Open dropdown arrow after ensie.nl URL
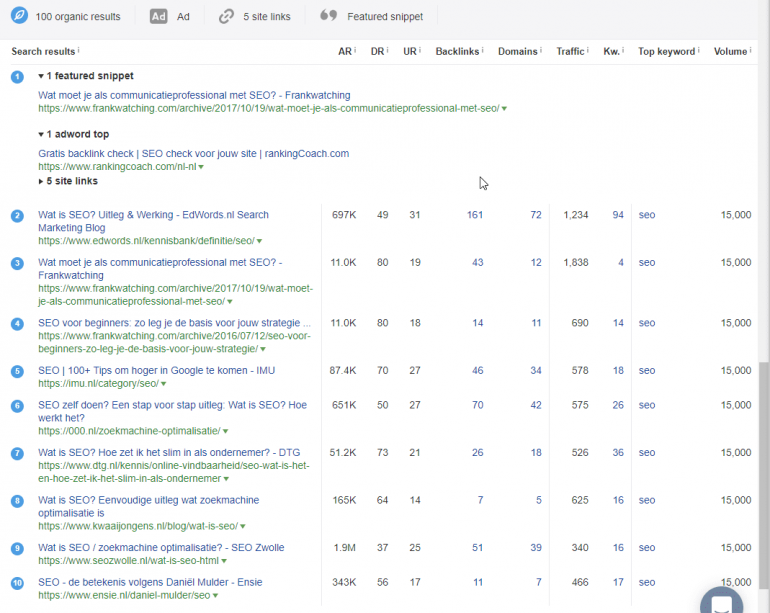Viewport: 770px width, 613px height. coord(215,596)
